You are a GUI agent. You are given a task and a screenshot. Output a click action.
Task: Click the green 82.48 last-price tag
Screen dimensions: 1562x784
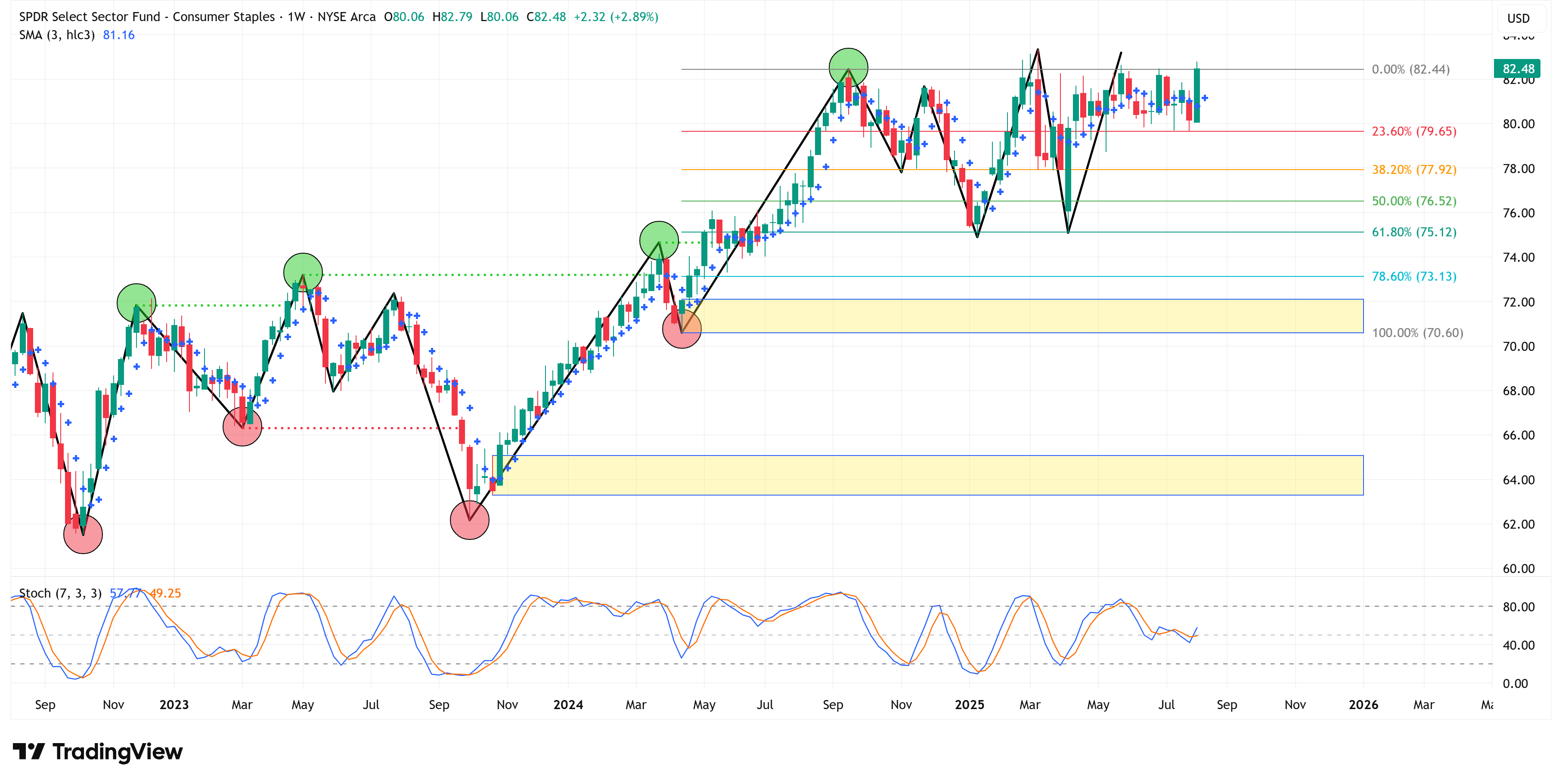click(x=1518, y=69)
